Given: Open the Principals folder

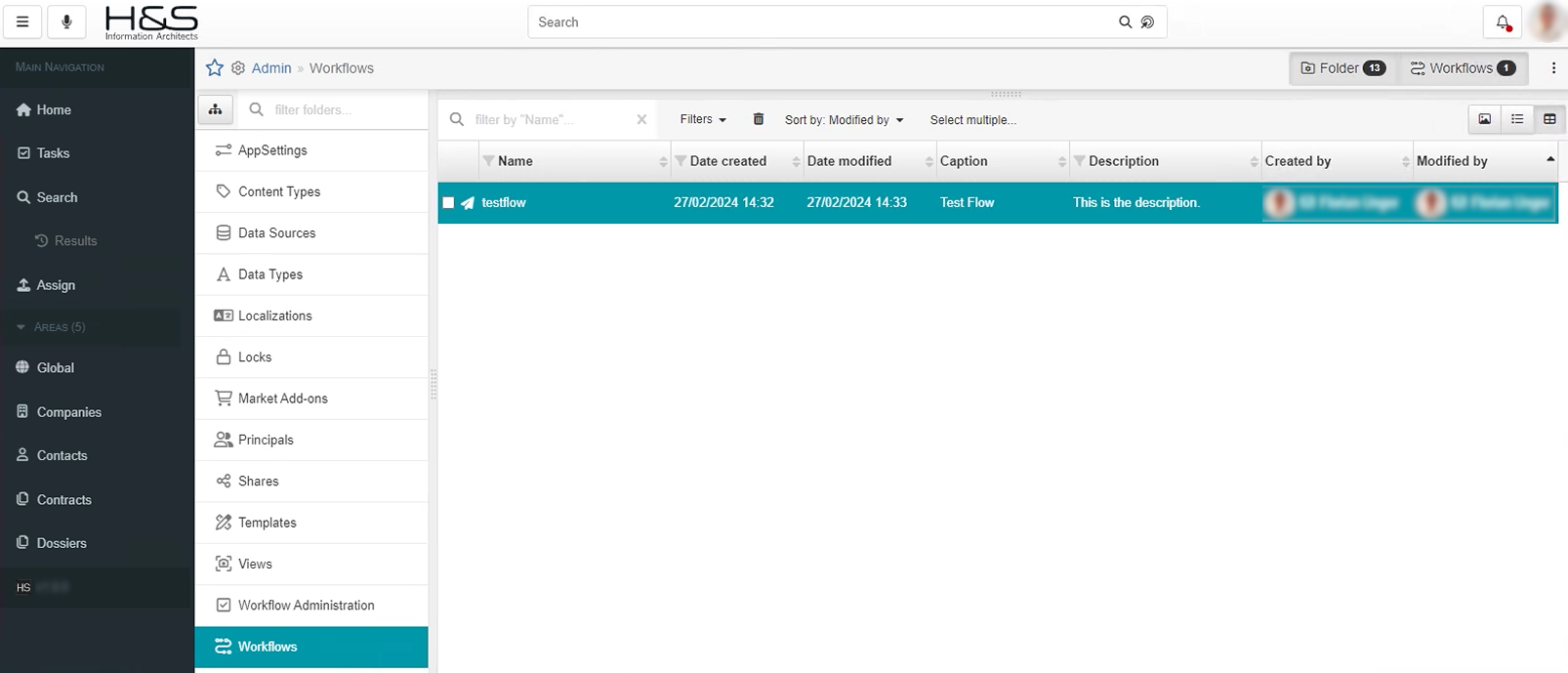Looking at the screenshot, I should coord(311,441).
